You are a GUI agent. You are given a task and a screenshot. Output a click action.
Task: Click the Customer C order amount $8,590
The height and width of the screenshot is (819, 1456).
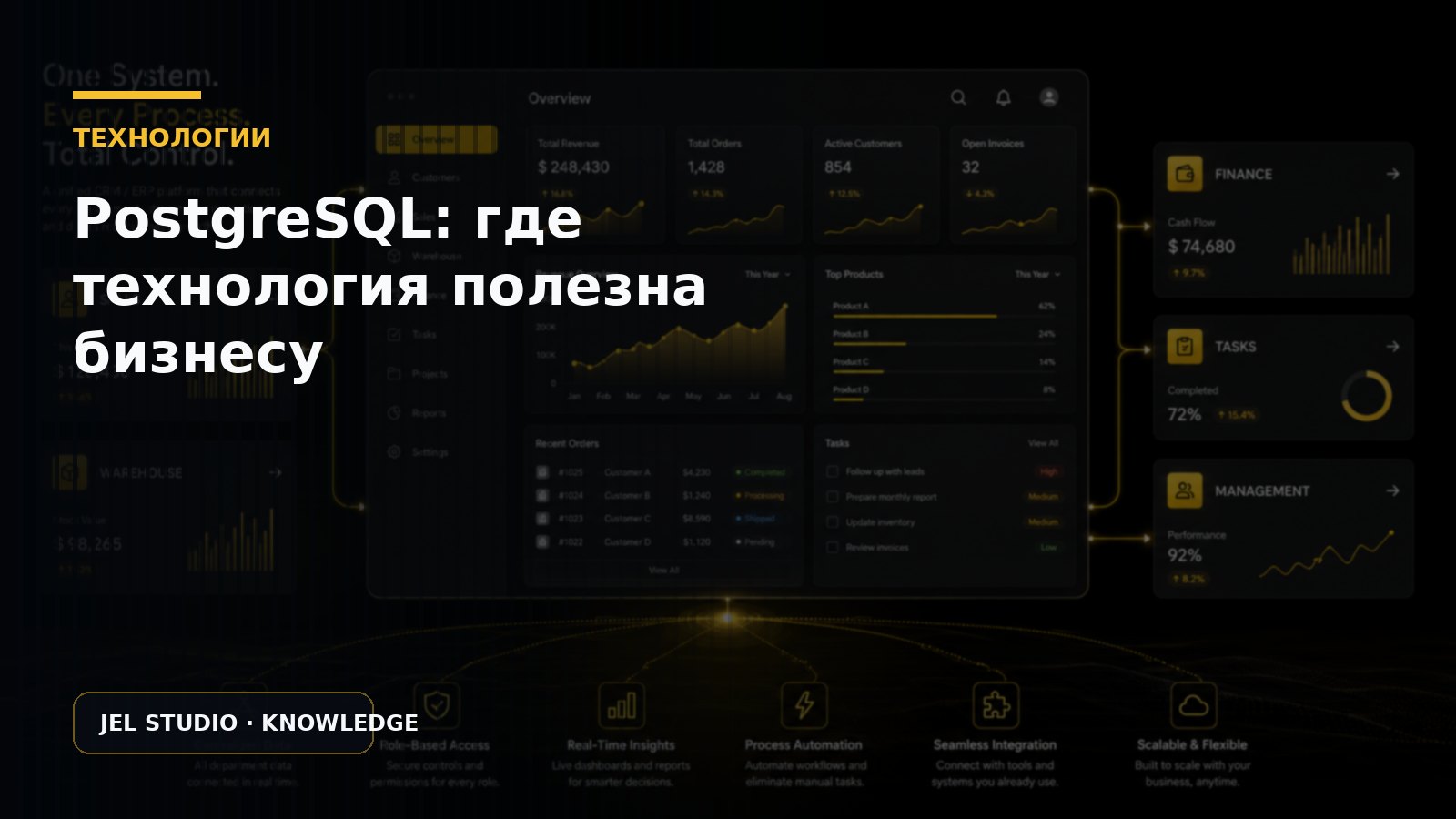point(696,519)
